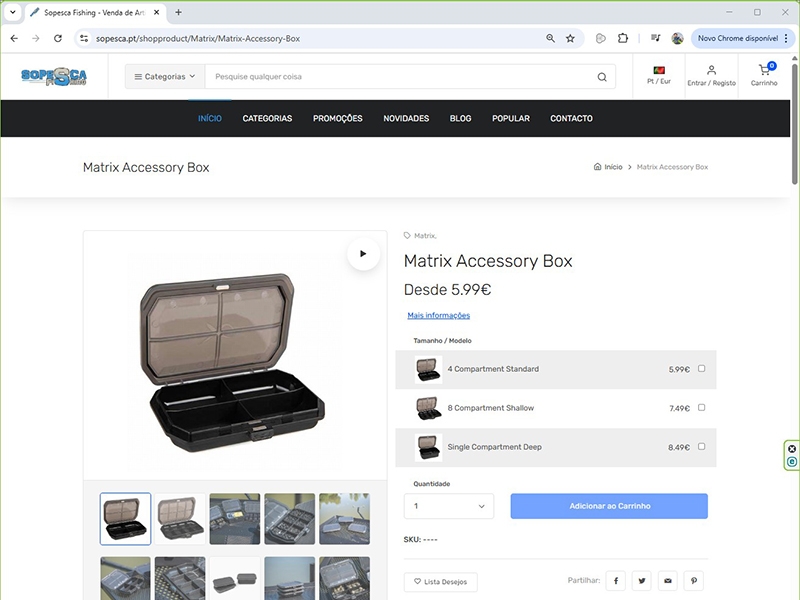
Task: Expand the Categorias dropdown
Action: pyautogui.click(x=165, y=77)
